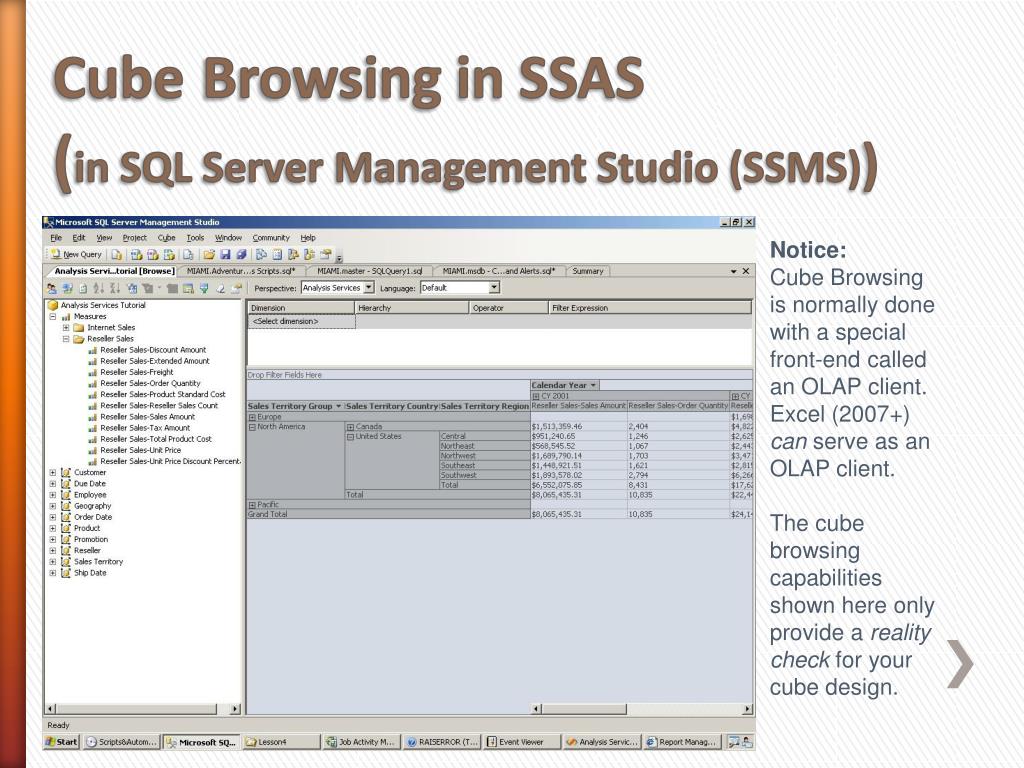Click the pivot grid's horizontal scrollbar
Viewport: 1024px width, 768px height.
pyautogui.click(x=642, y=709)
